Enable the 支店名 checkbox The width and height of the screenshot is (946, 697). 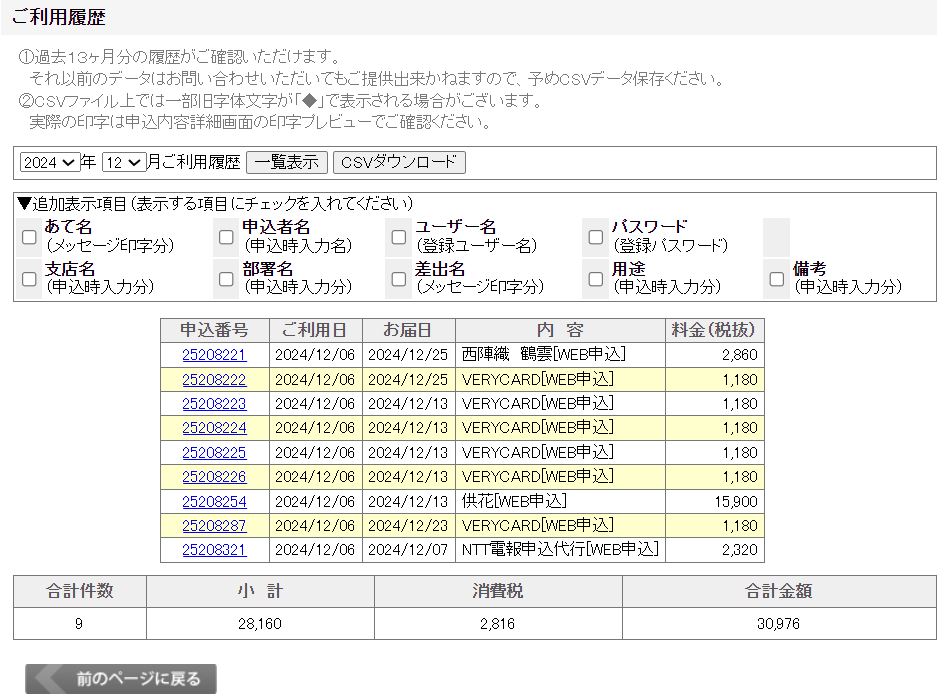[29, 280]
